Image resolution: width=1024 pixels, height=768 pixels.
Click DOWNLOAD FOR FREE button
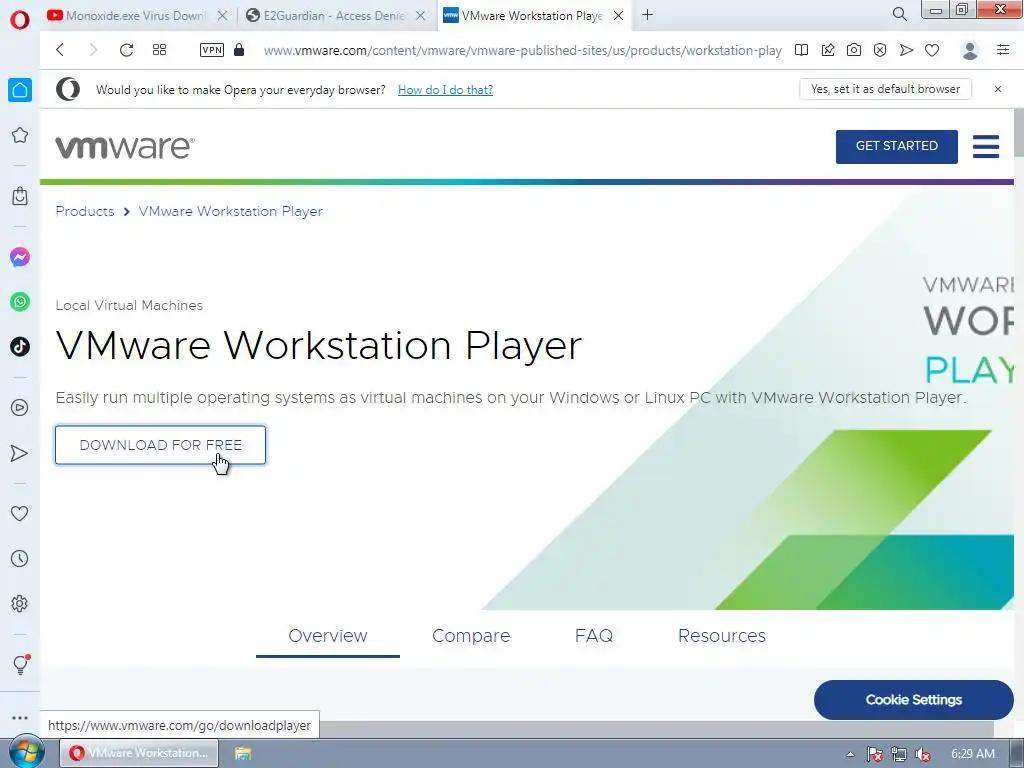click(160, 445)
